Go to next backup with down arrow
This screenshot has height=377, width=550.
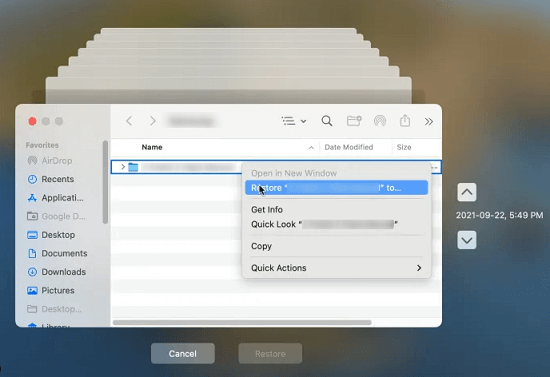pos(467,240)
